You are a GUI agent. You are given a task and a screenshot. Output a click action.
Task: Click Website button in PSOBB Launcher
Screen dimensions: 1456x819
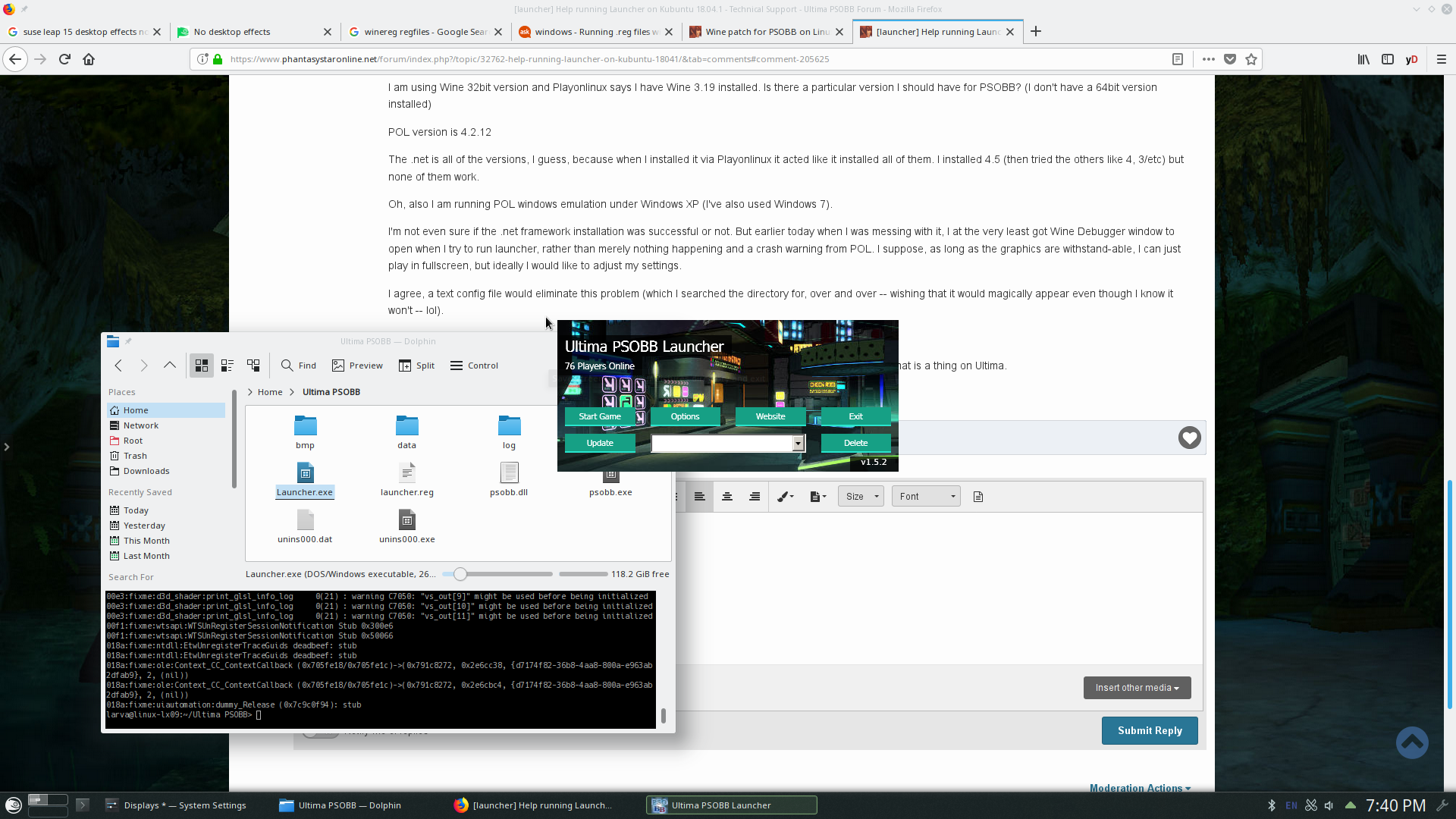click(x=770, y=416)
